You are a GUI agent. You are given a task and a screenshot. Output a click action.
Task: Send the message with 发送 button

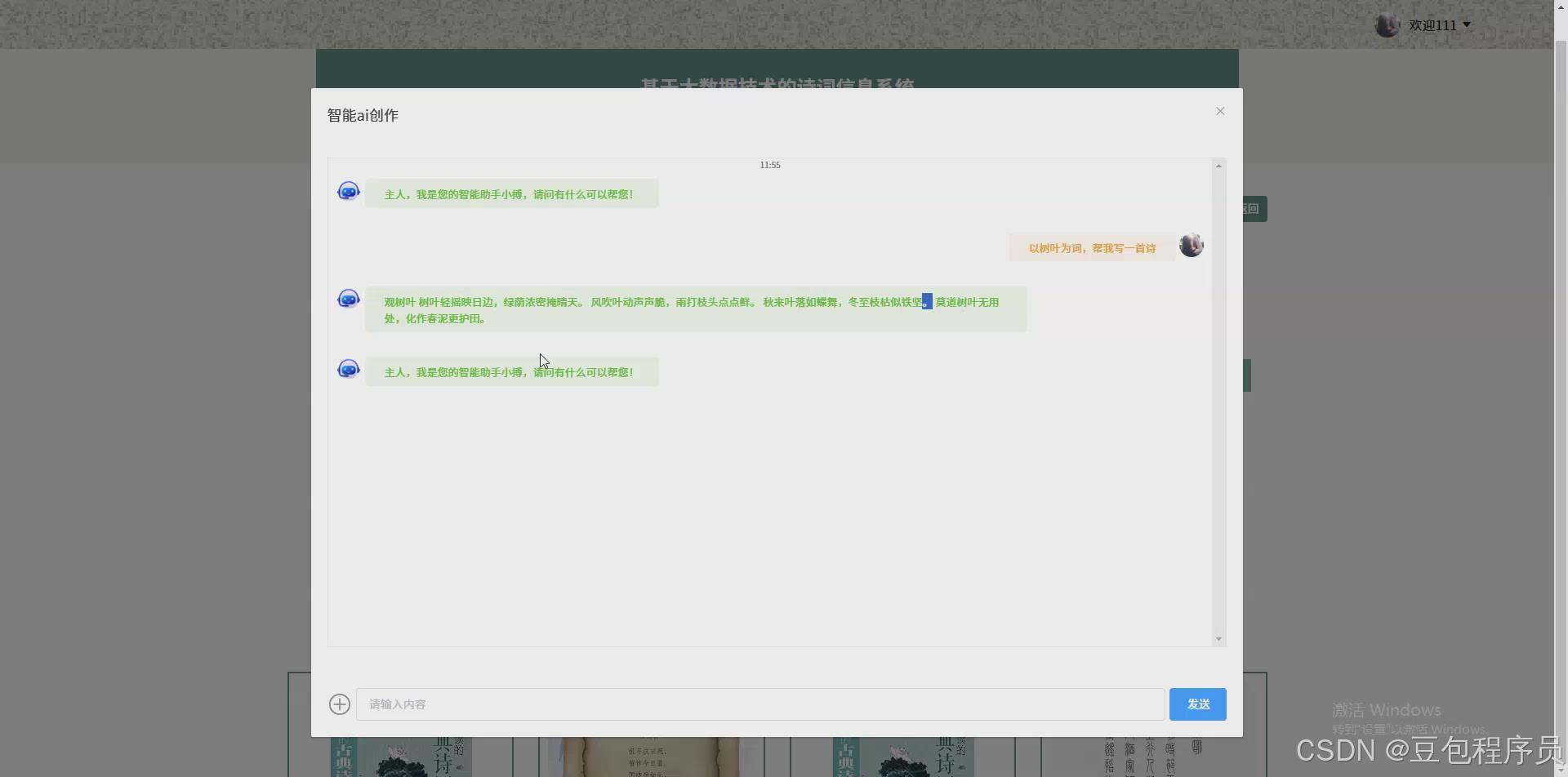coord(1197,704)
